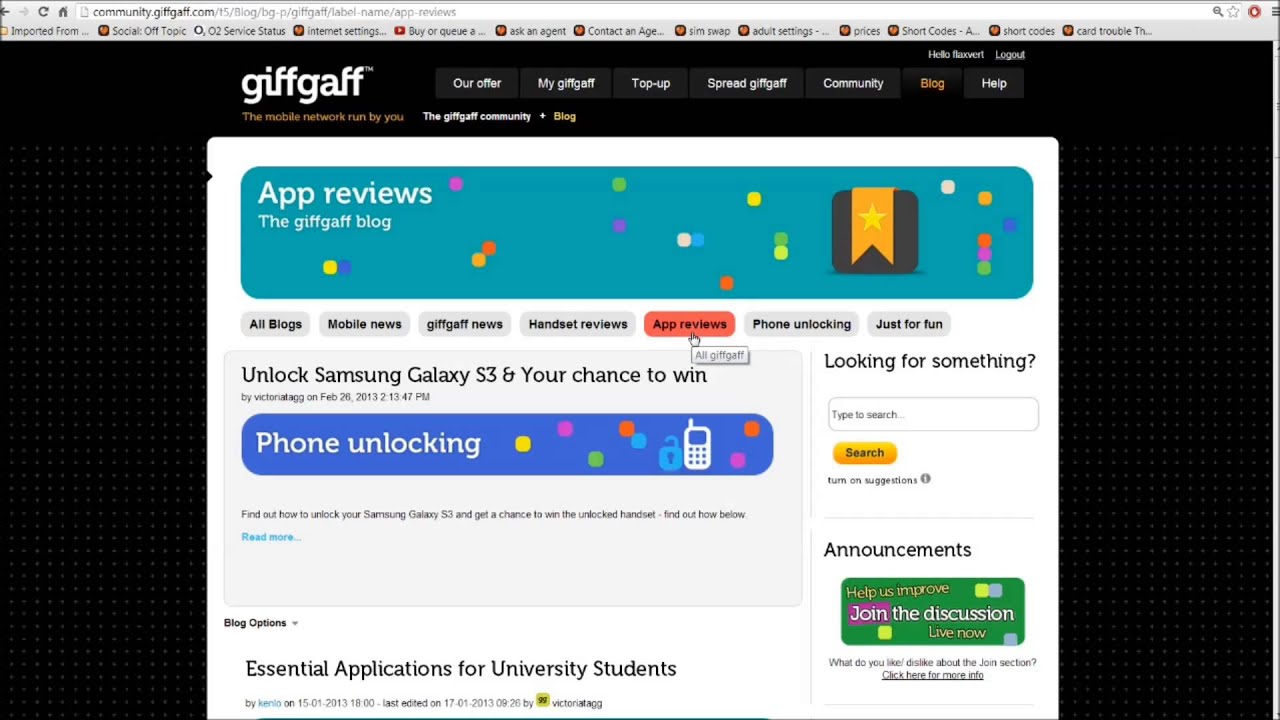The height and width of the screenshot is (720, 1280).
Task: Click the 'Blog' breadcrumb link
Action: click(x=565, y=116)
